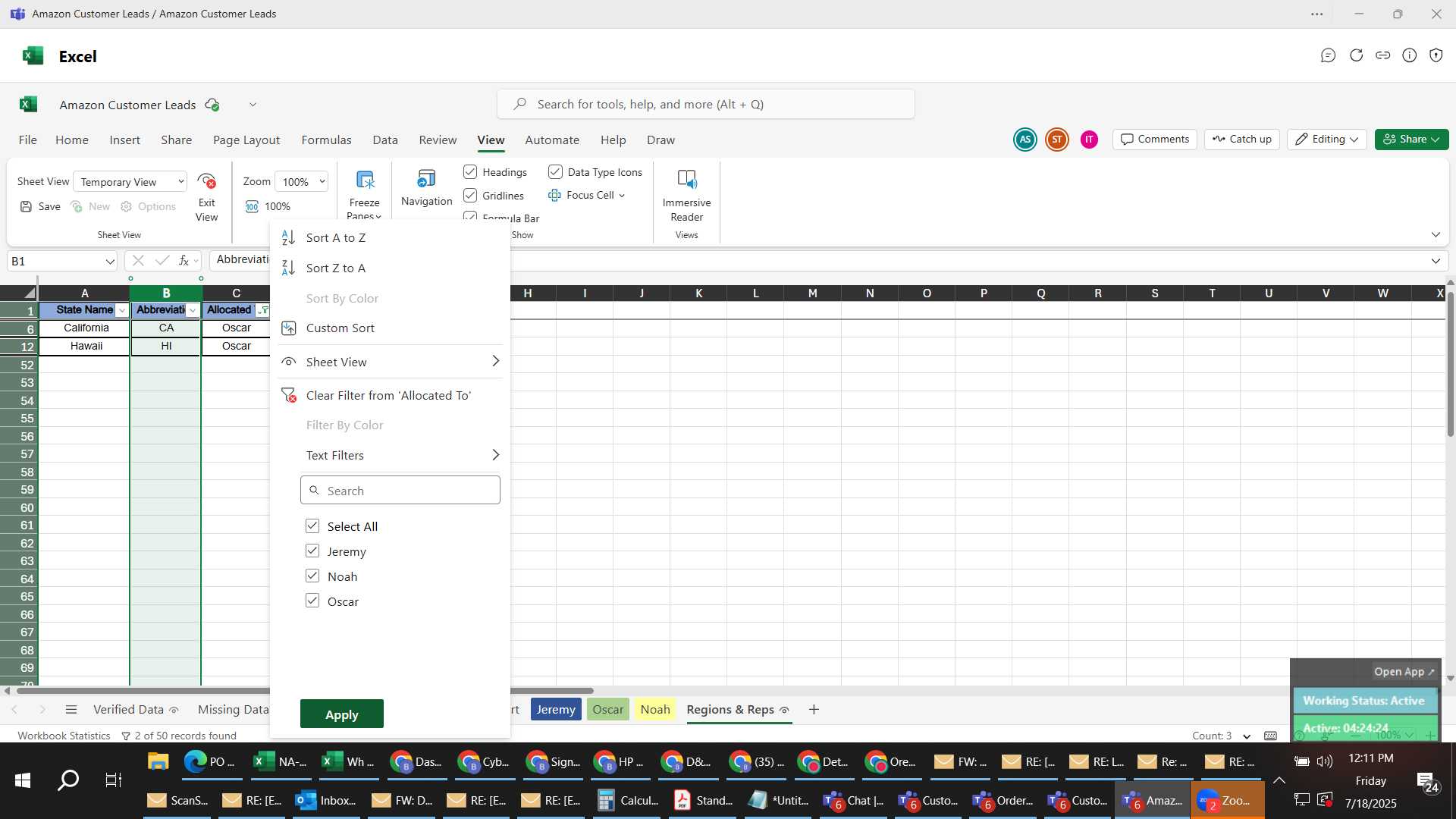Expand the Share button dropdown

click(1434, 140)
